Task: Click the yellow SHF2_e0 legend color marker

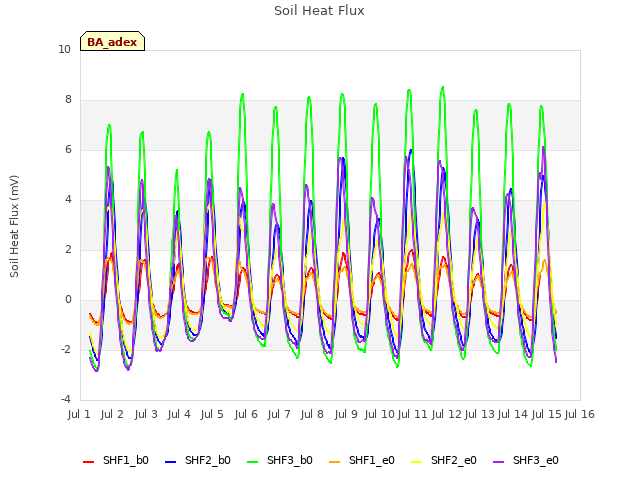Action: coord(417,462)
